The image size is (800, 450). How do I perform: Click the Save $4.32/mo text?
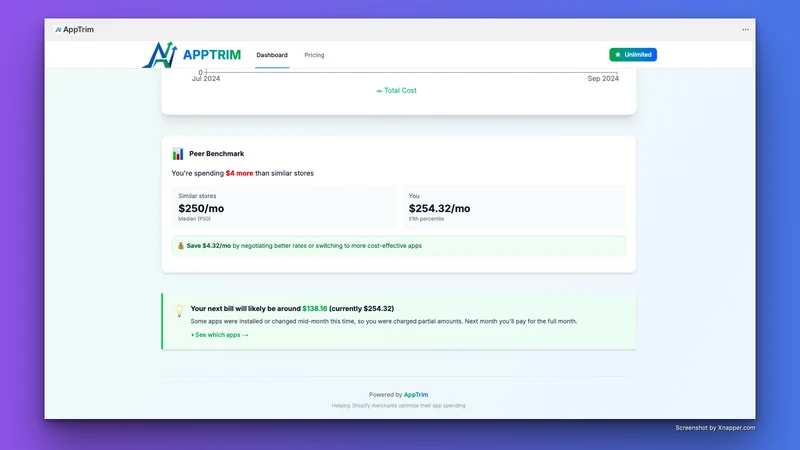coord(209,246)
